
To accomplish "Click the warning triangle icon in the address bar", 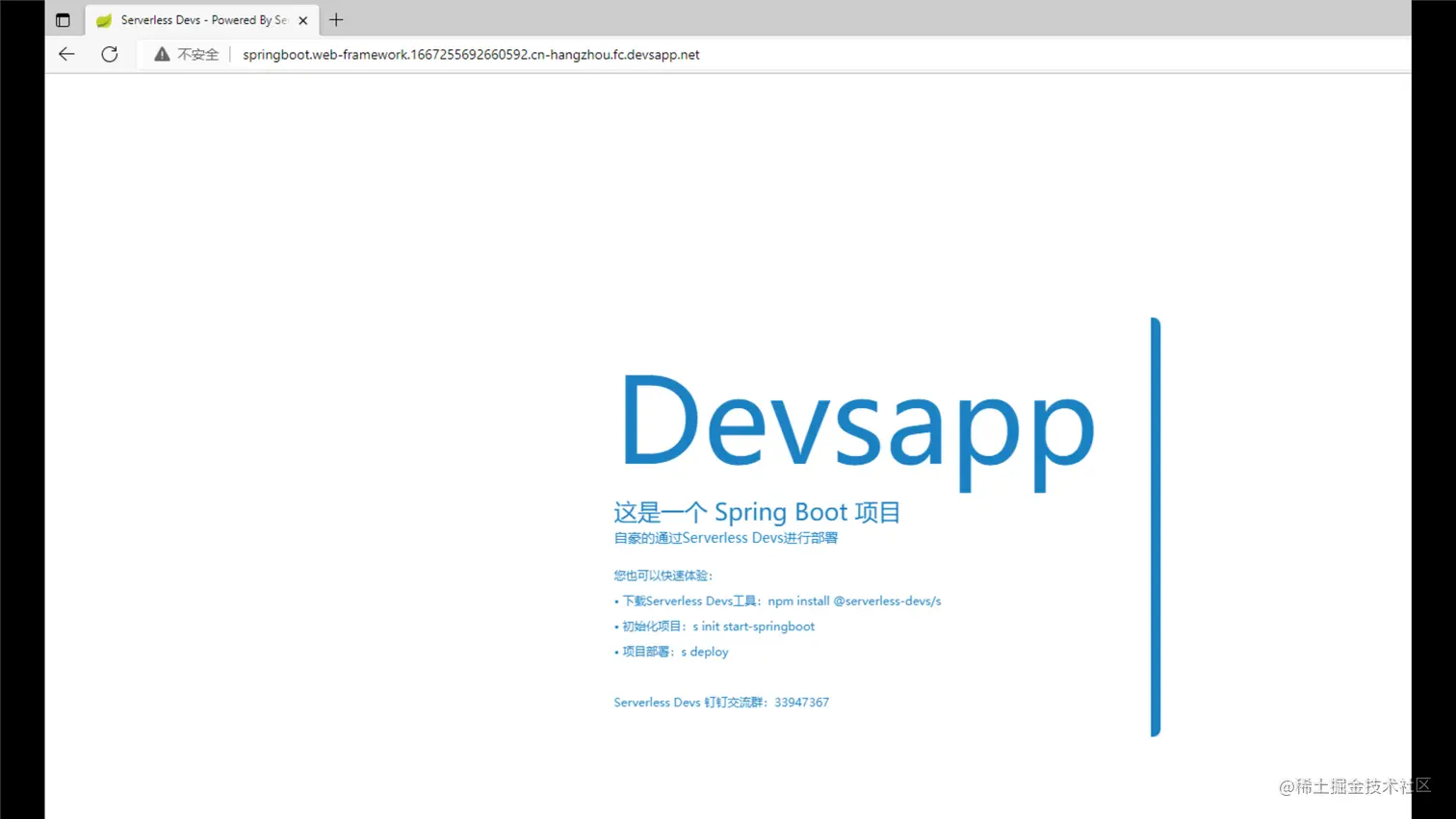I will [x=162, y=54].
